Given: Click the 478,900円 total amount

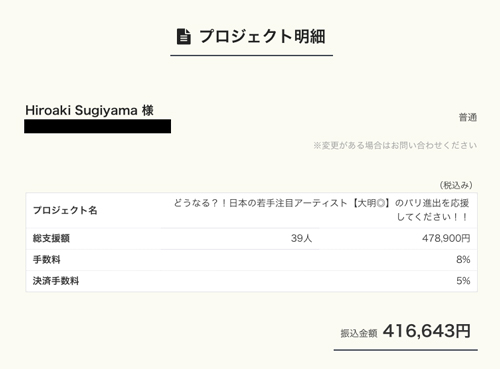Looking at the screenshot, I should [x=446, y=238].
